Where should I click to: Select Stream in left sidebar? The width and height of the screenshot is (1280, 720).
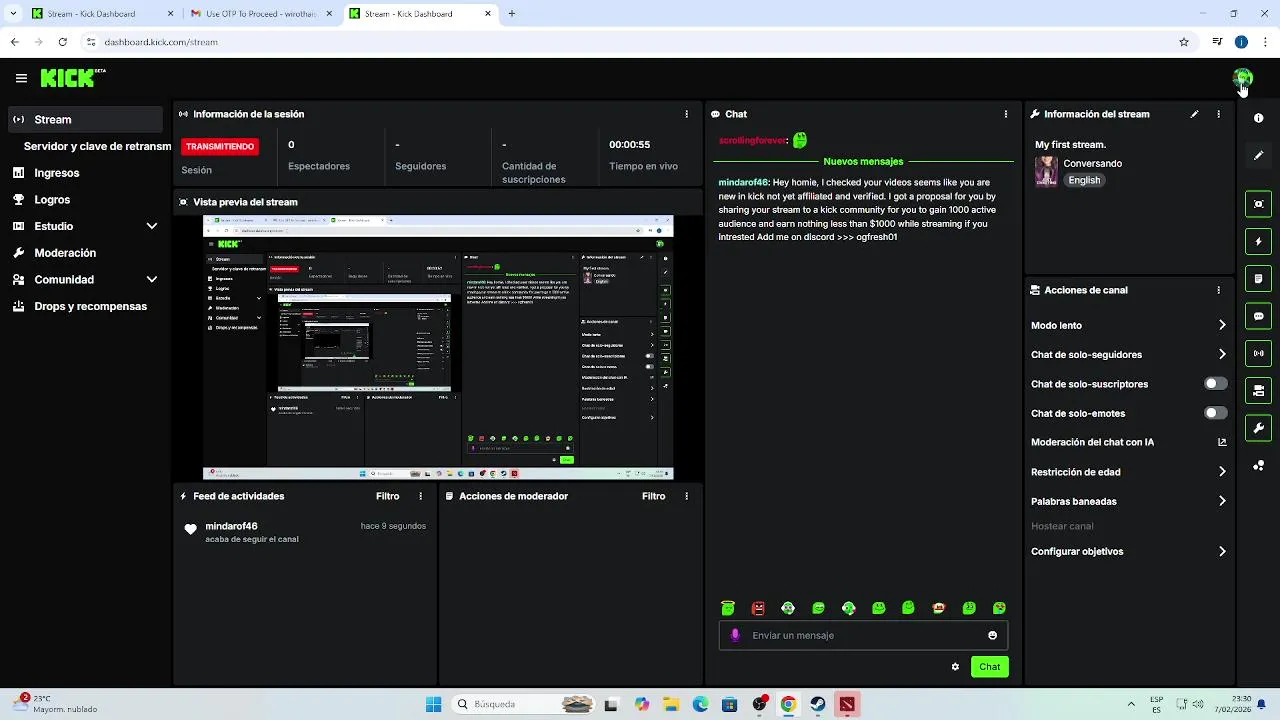click(84, 119)
